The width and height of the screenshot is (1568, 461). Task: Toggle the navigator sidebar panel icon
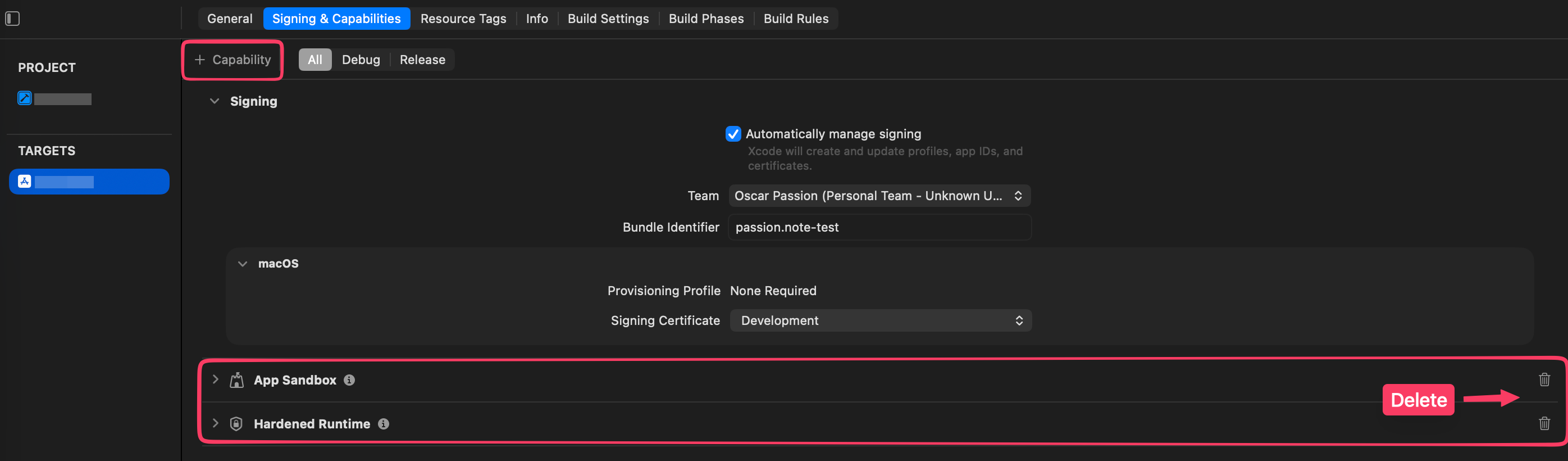pyautogui.click(x=13, y=18)
